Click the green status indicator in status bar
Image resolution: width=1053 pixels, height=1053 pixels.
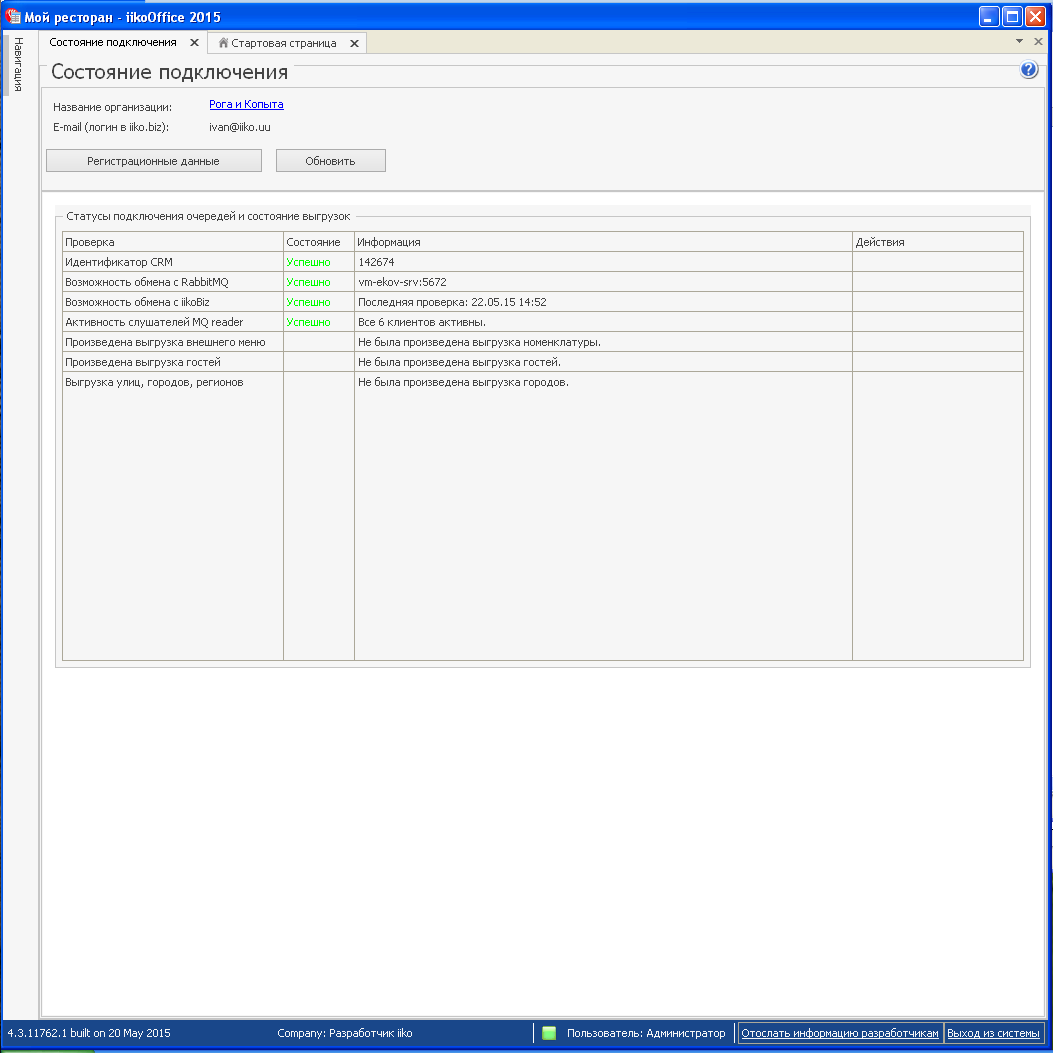549,1033
